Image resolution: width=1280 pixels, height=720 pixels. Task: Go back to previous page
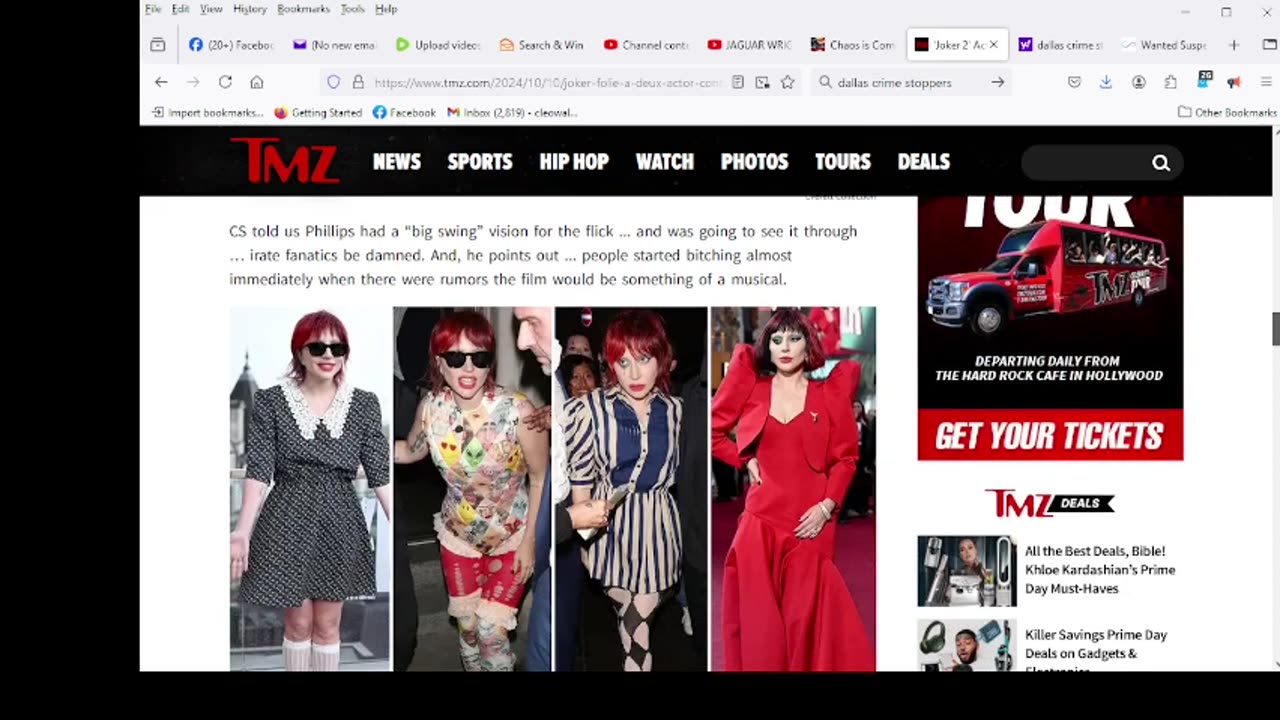[161, 82]
